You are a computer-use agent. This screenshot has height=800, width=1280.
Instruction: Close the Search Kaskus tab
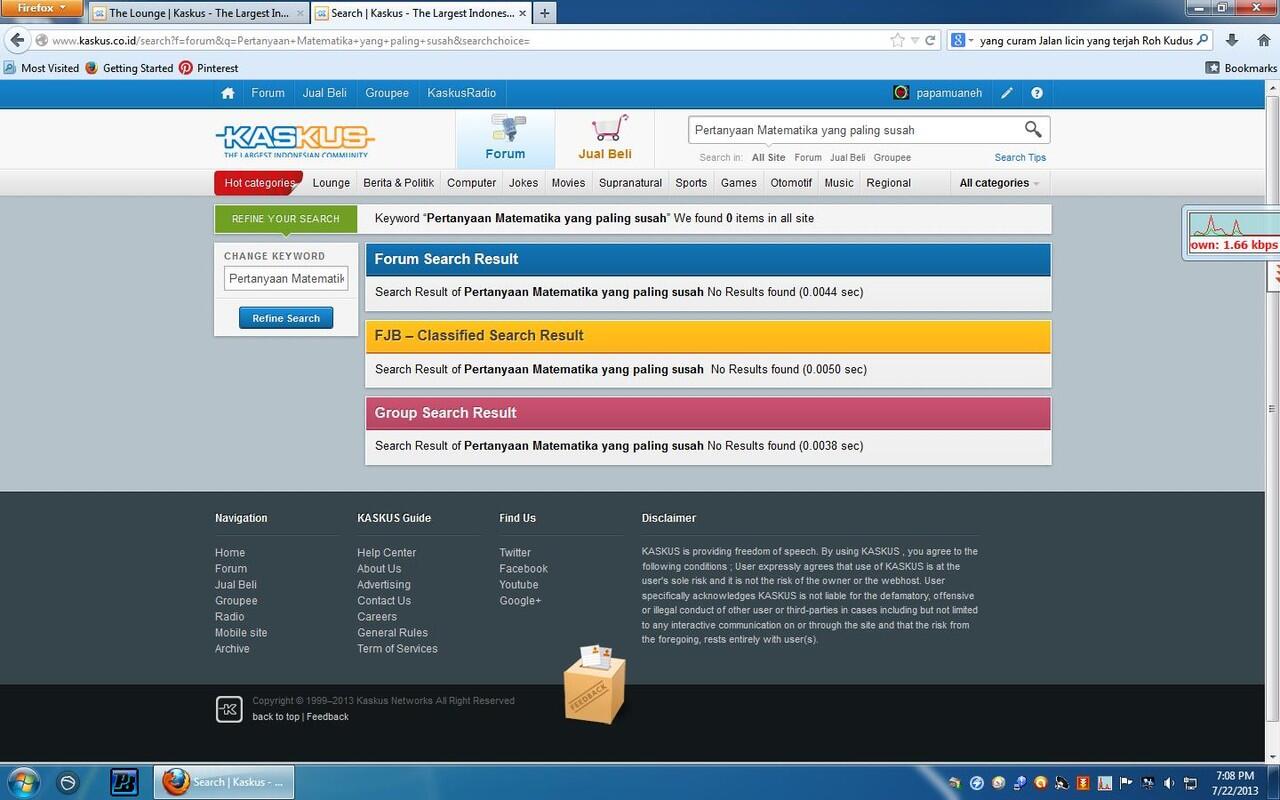pos(522,13)
